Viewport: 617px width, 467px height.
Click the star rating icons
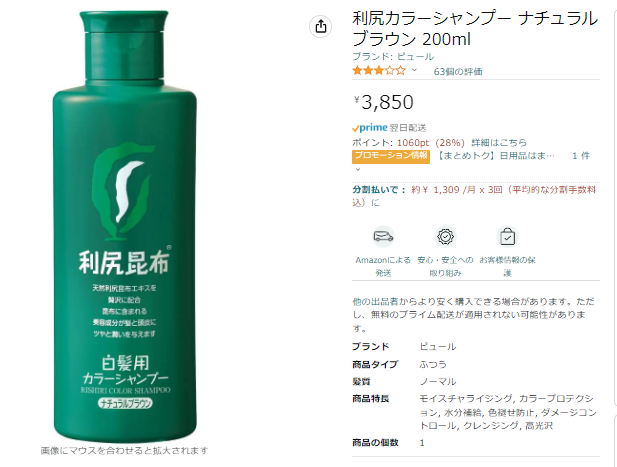pyautogui.click(x=379, y=71)
